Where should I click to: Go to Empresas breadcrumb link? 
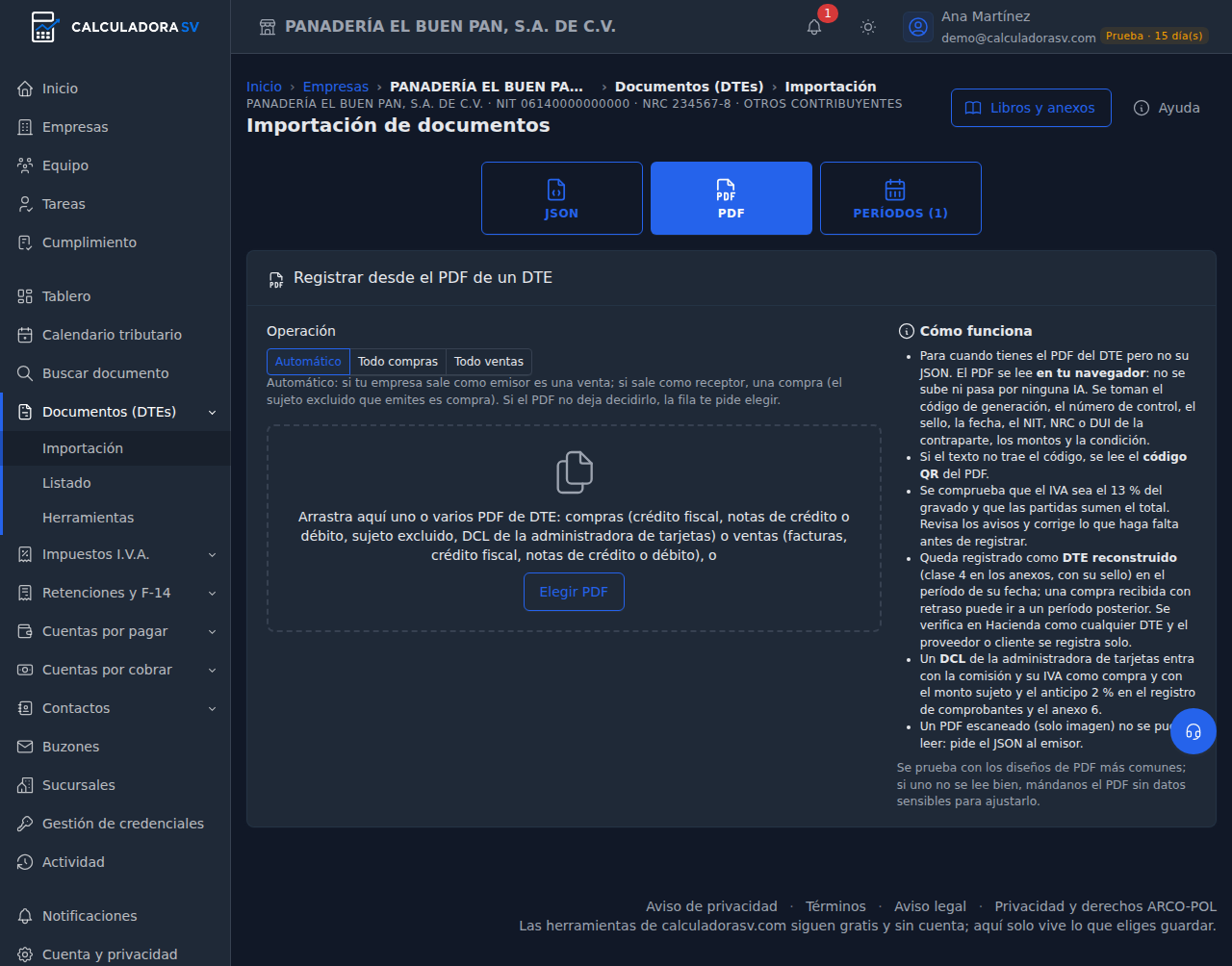pos(336,87)
